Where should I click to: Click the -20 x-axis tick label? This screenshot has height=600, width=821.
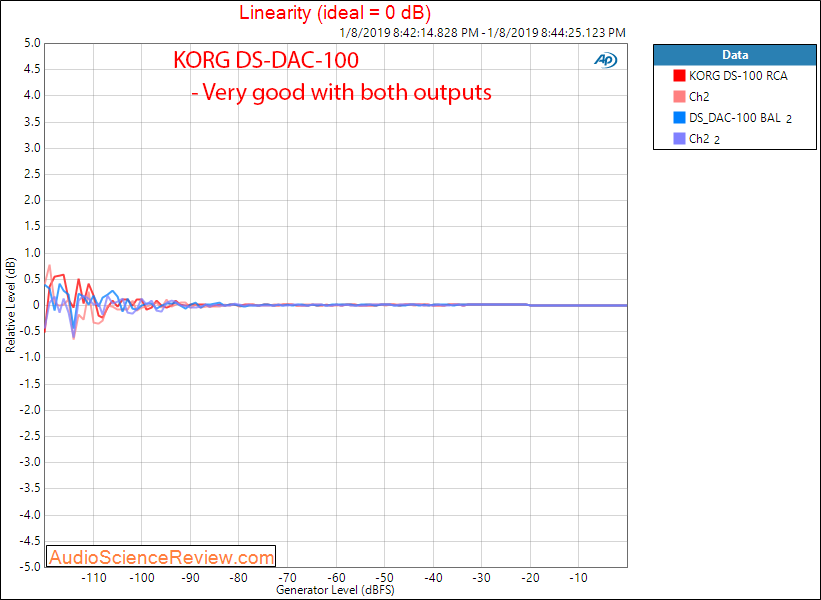[x=530, y=578]
